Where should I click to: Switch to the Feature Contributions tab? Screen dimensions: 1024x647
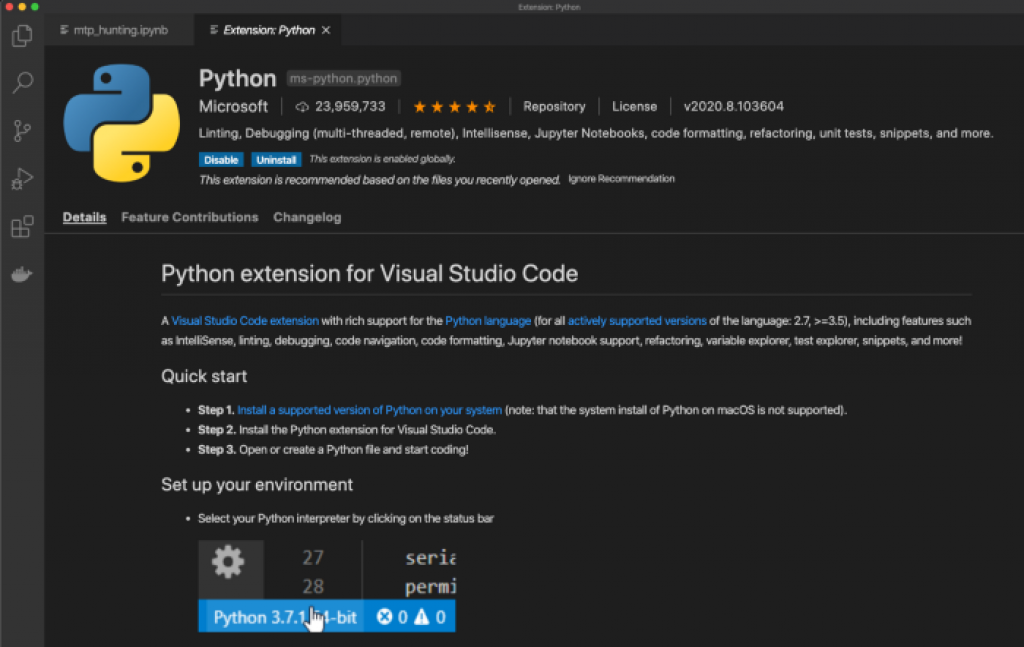pyautogui.click(x=189, y=217)
